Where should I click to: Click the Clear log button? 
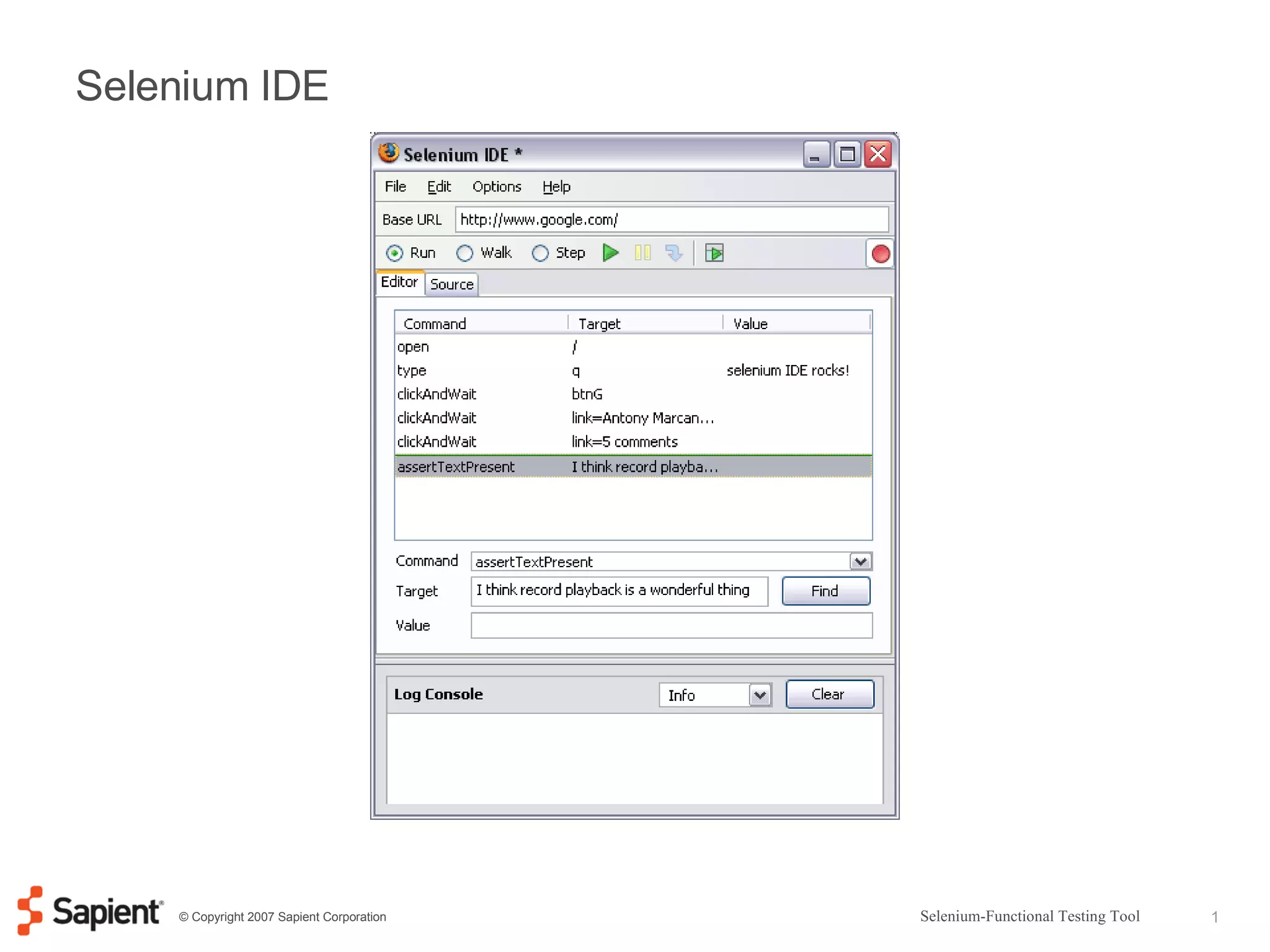[829, 694]
